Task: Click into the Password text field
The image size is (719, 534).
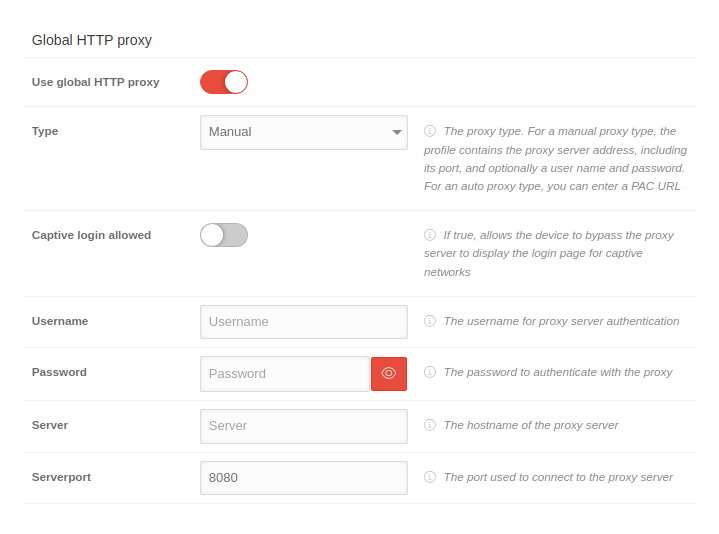Action: (285, 374)
